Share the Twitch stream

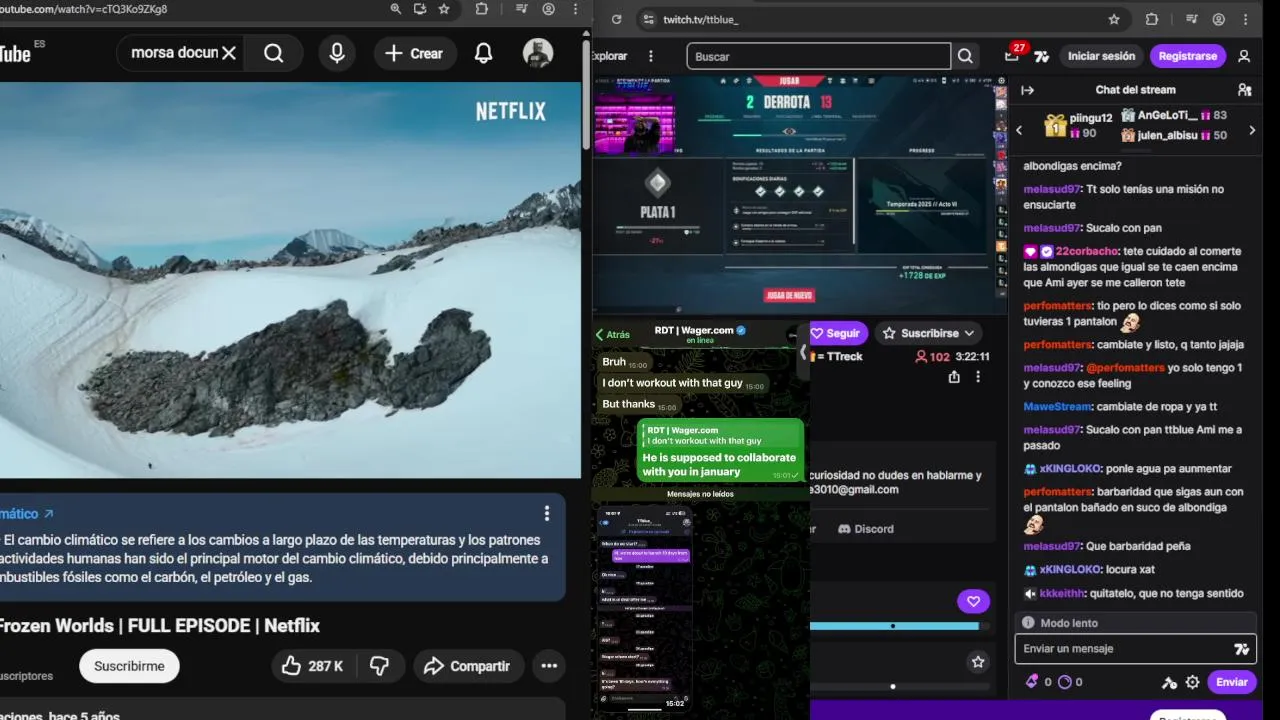pyautogui.click(x=954, y=377)
